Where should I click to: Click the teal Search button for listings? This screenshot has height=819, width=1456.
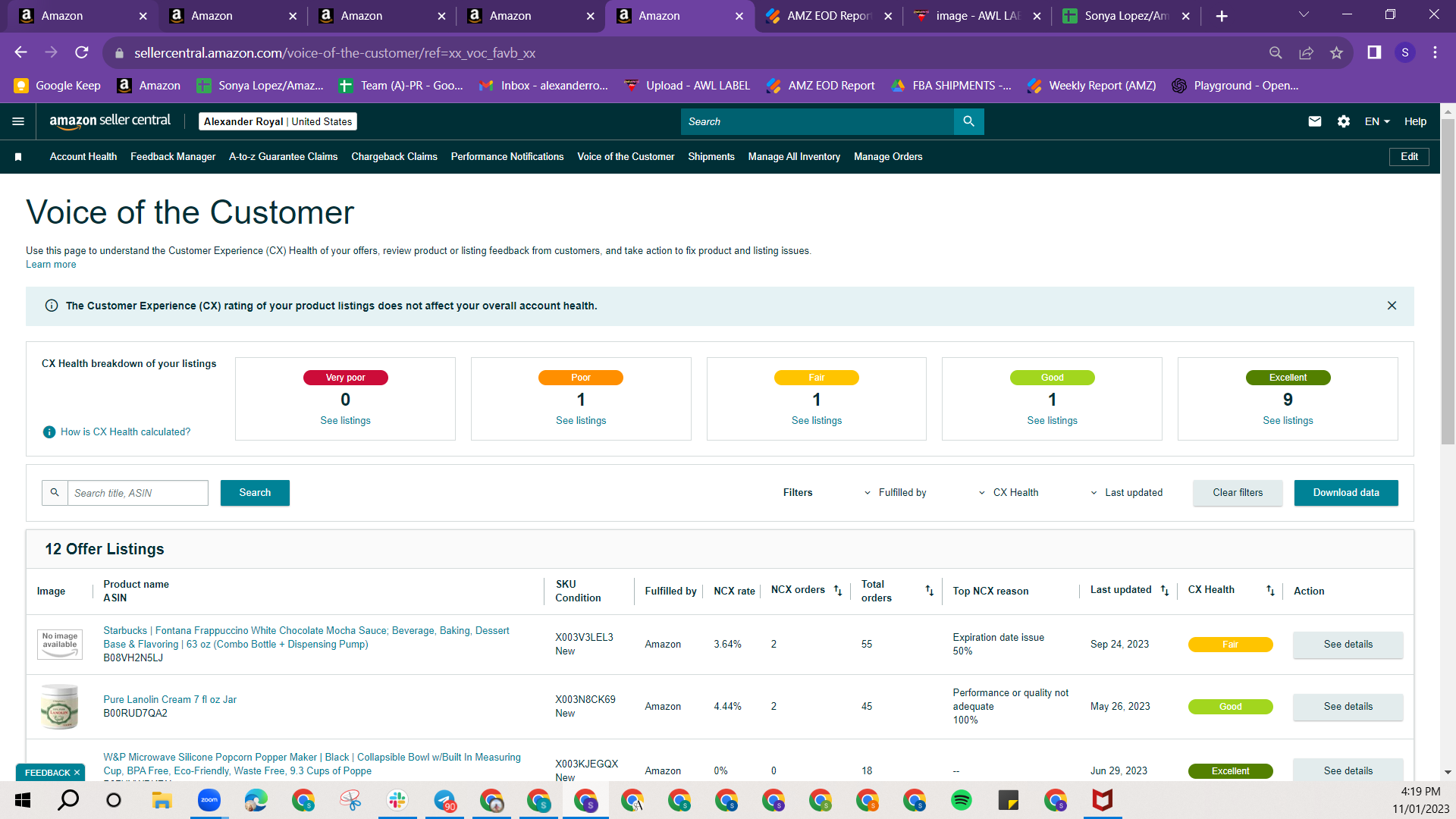pos(255,493)
